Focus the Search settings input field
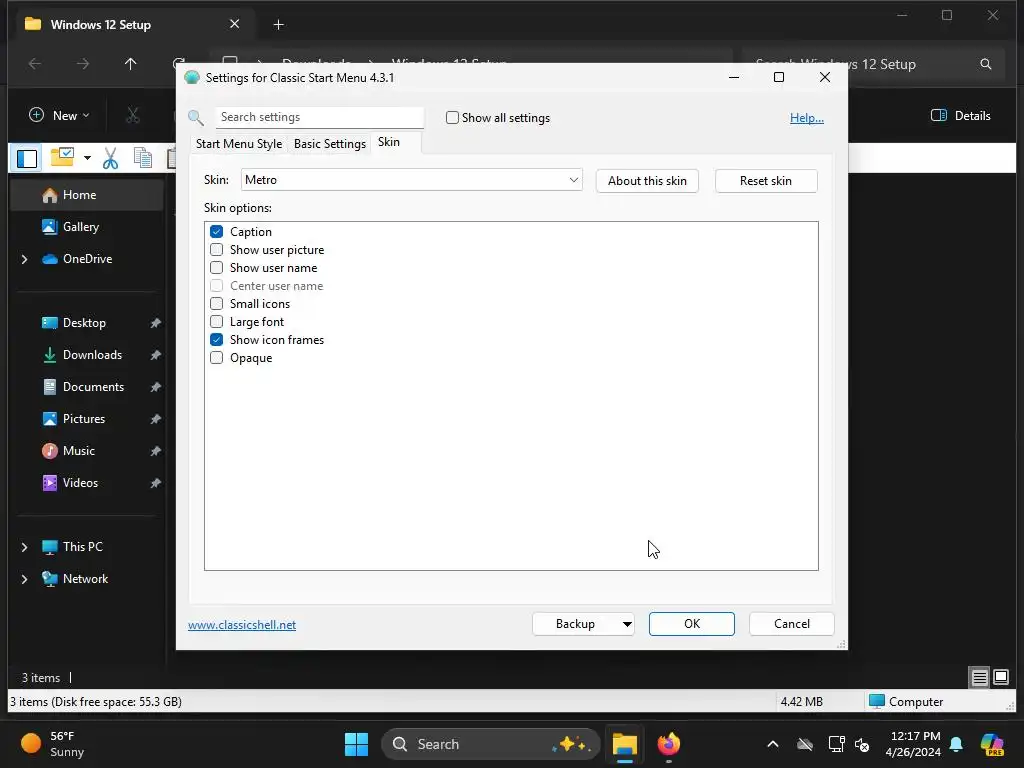This screenshot has width=1024, height=768. point(319,118)
